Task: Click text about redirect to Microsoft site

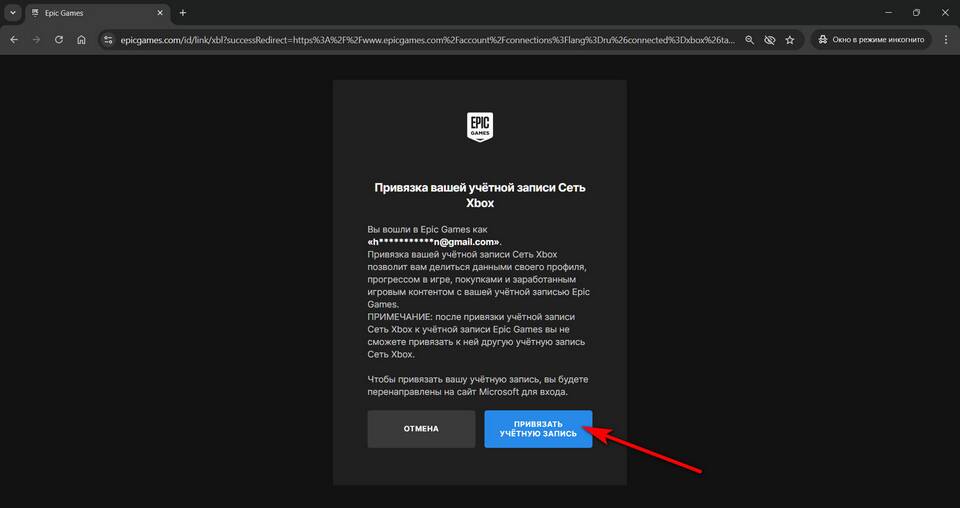Action: pyautogui.click(x=478, y=386)
